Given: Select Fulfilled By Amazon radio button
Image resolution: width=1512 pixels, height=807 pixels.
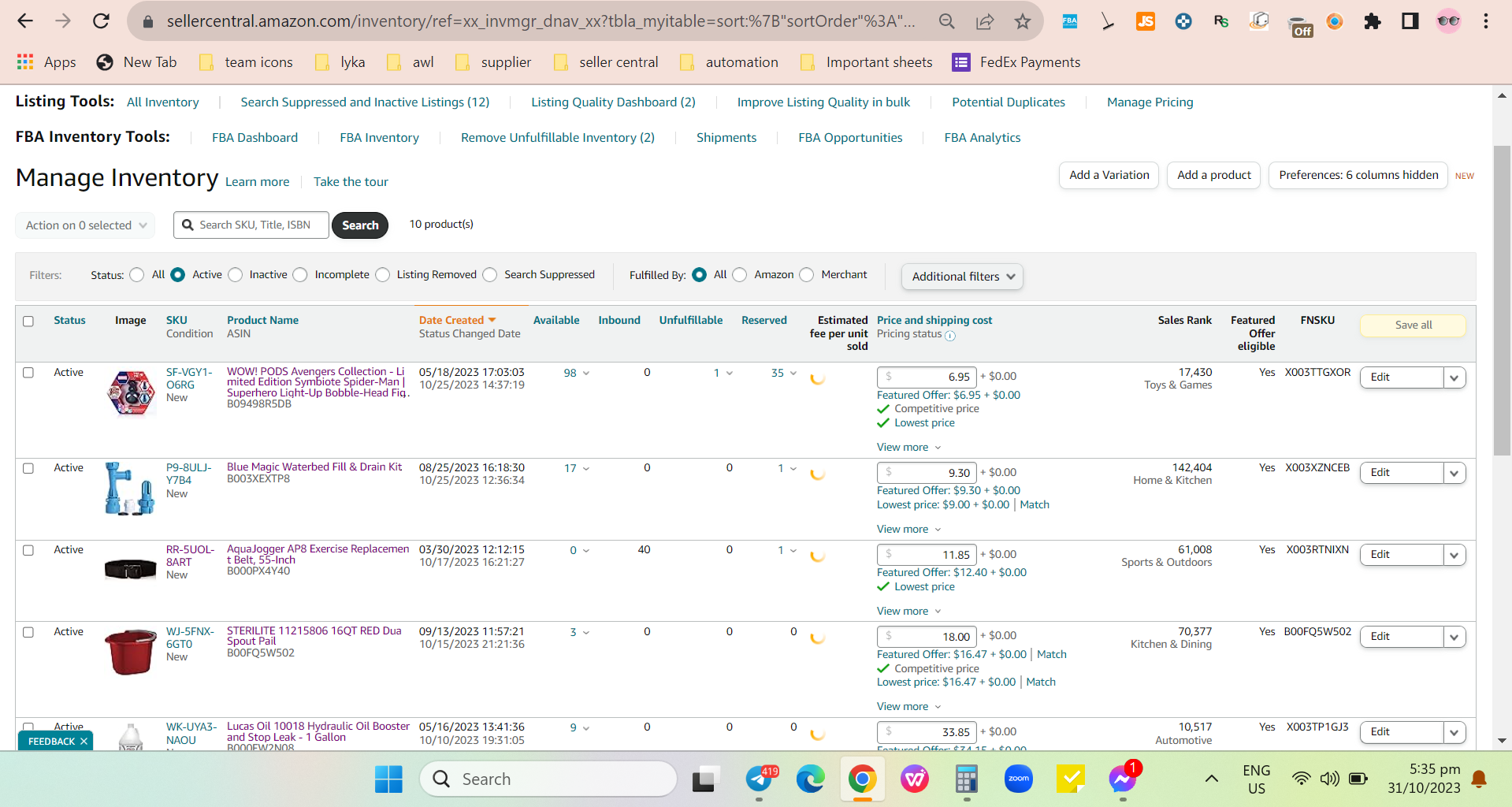Looking at the screenshot, I should click(739, 275).
